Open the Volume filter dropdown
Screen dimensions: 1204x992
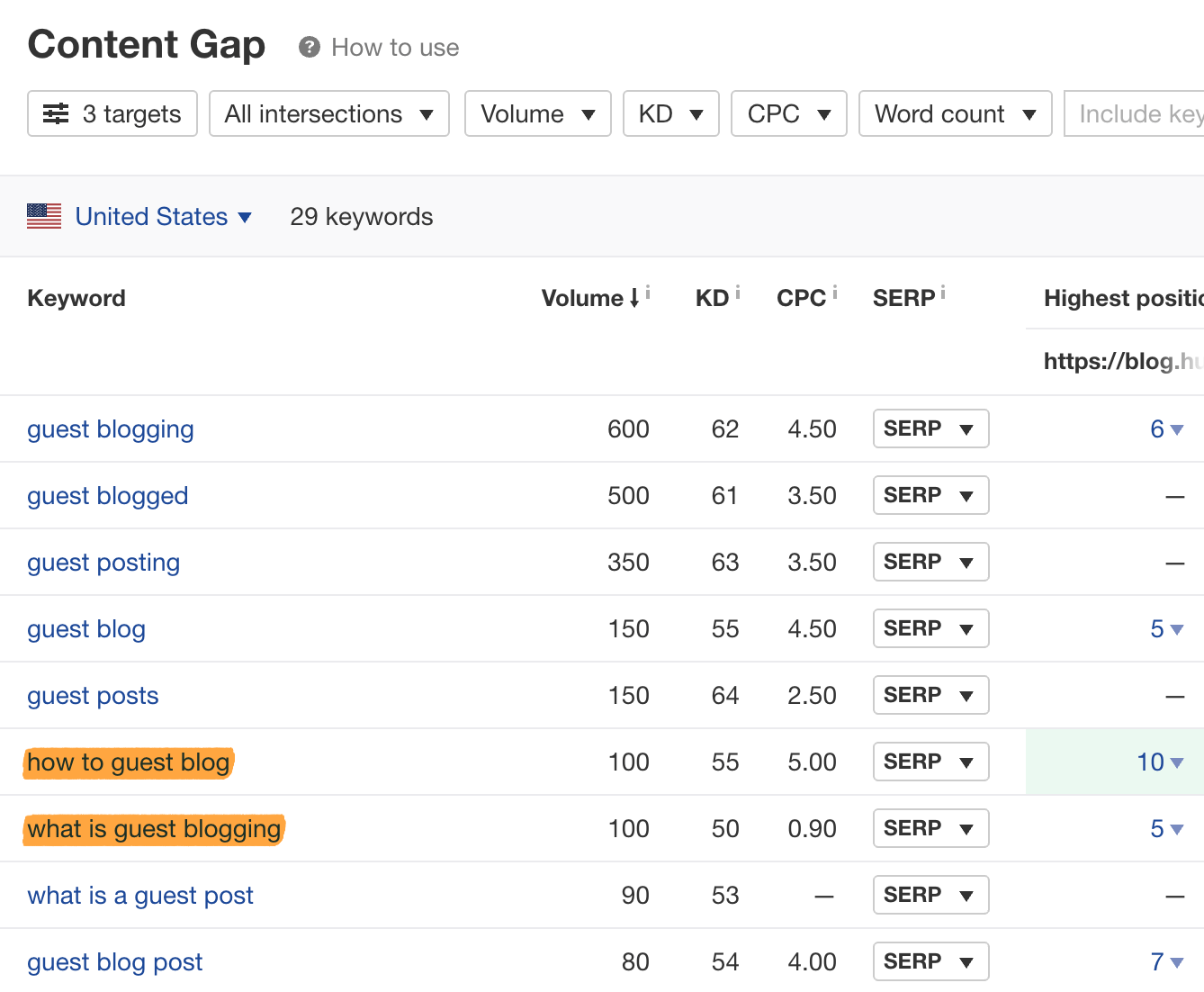click(537, 114)
